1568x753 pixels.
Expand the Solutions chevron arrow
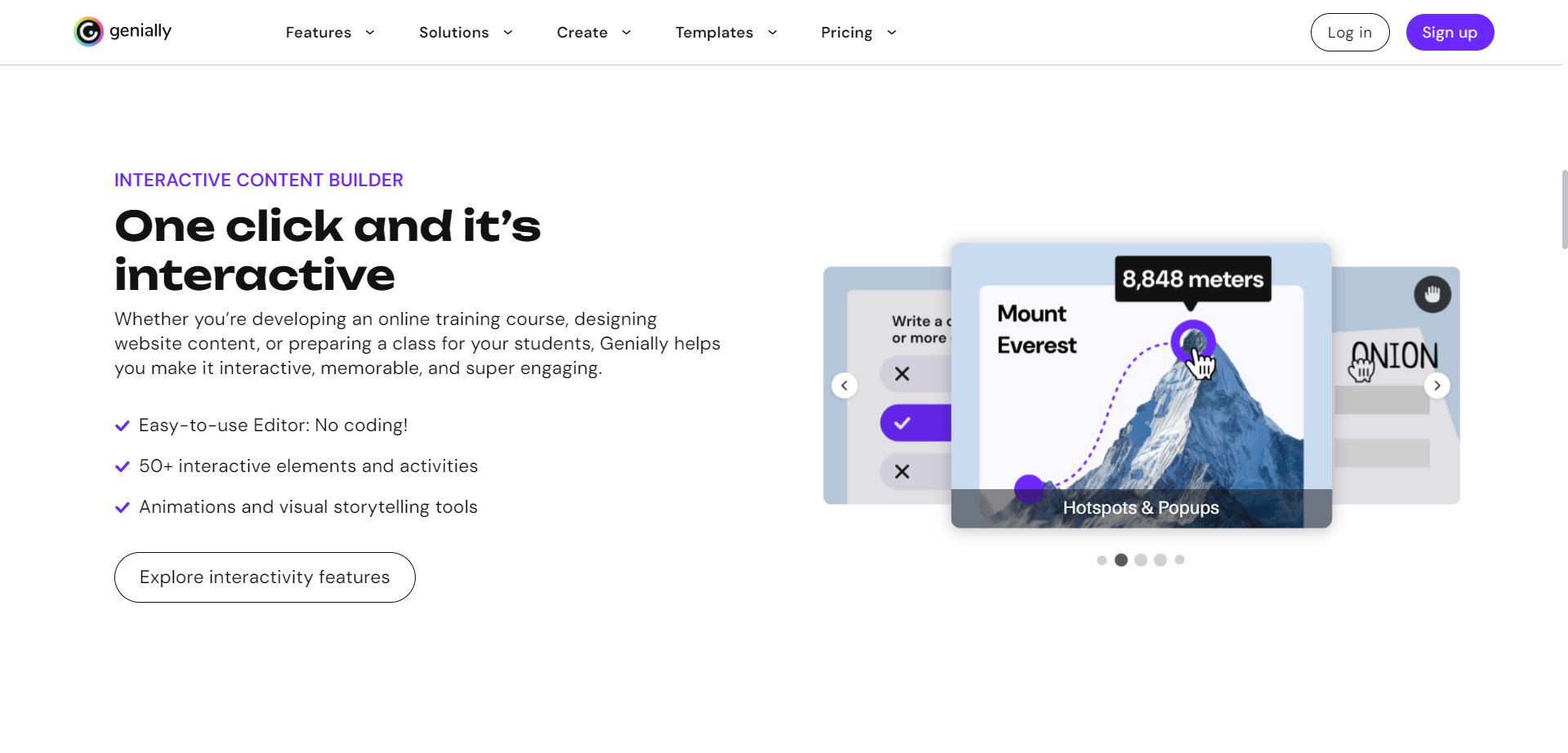(x=508, y=33)
